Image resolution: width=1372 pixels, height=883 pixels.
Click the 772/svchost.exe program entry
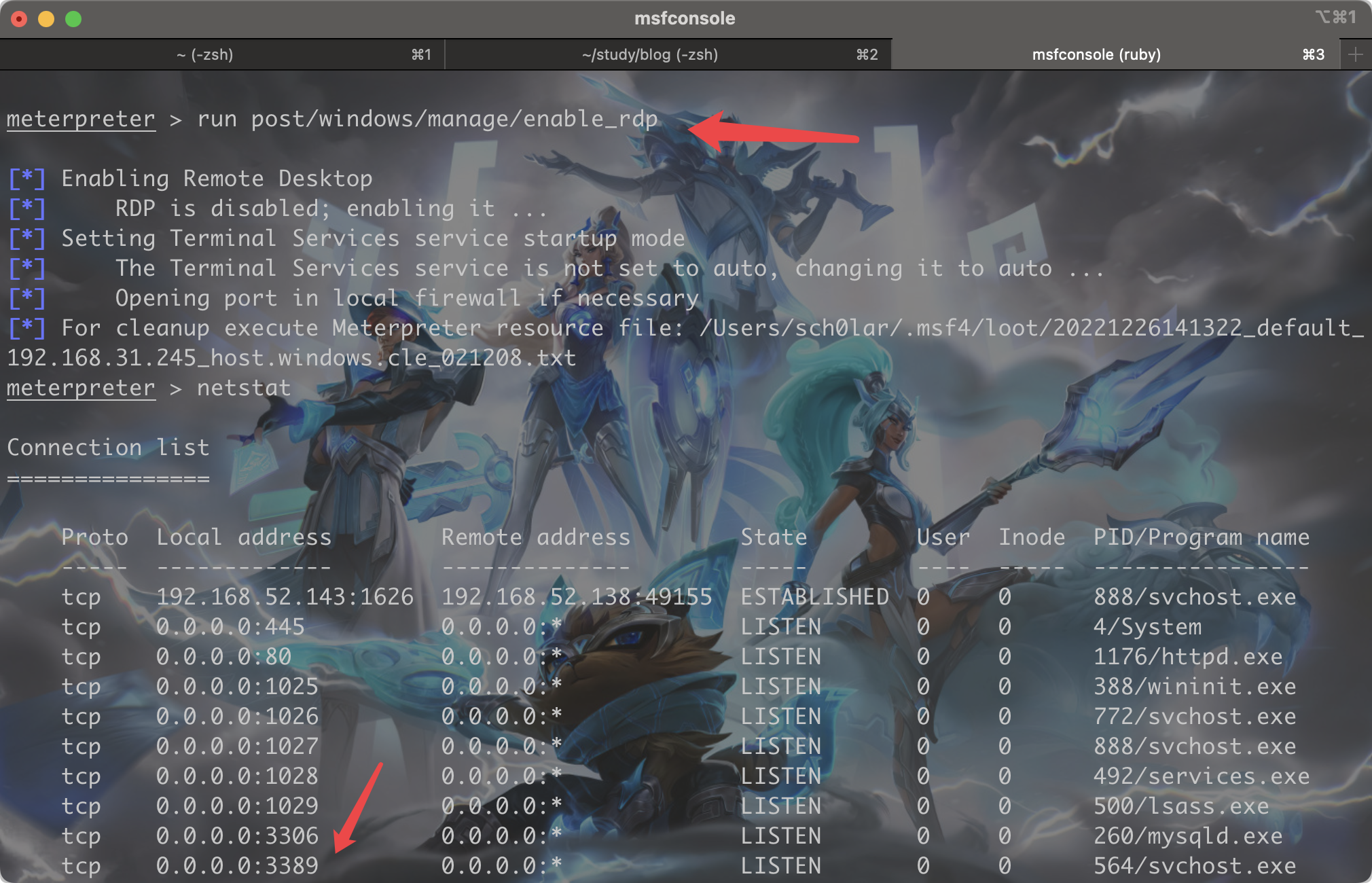(x=1195, y=717)
